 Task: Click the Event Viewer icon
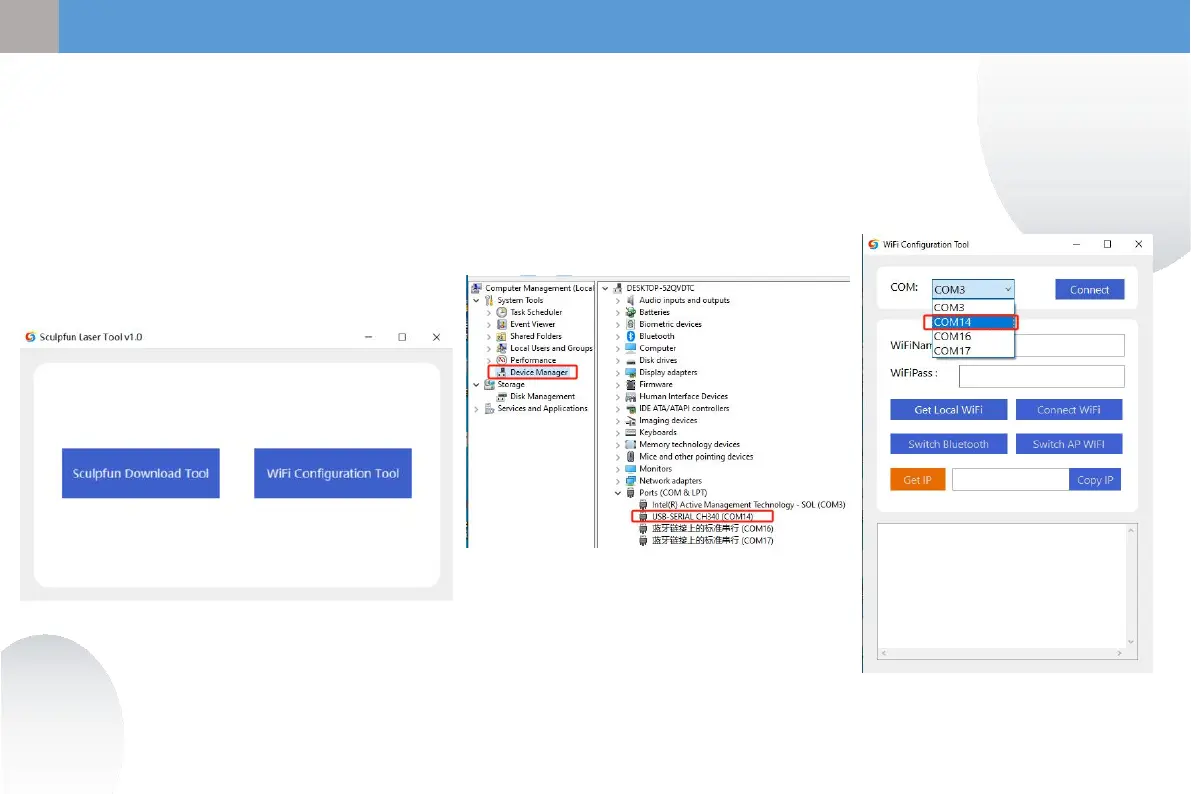(x=501, y=324)
